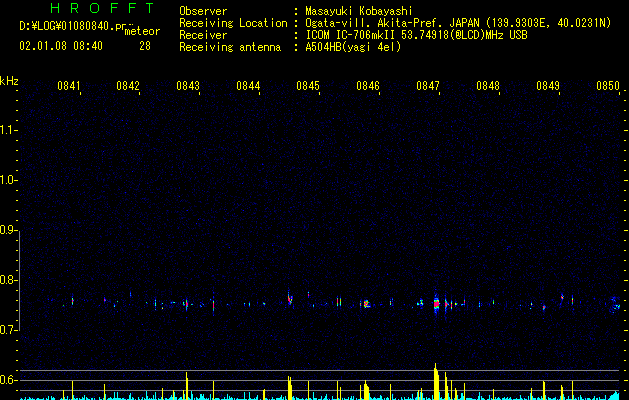Click the 'Observer' field label
This screenshot has width=629, height=400.
[x=203, y=11]
